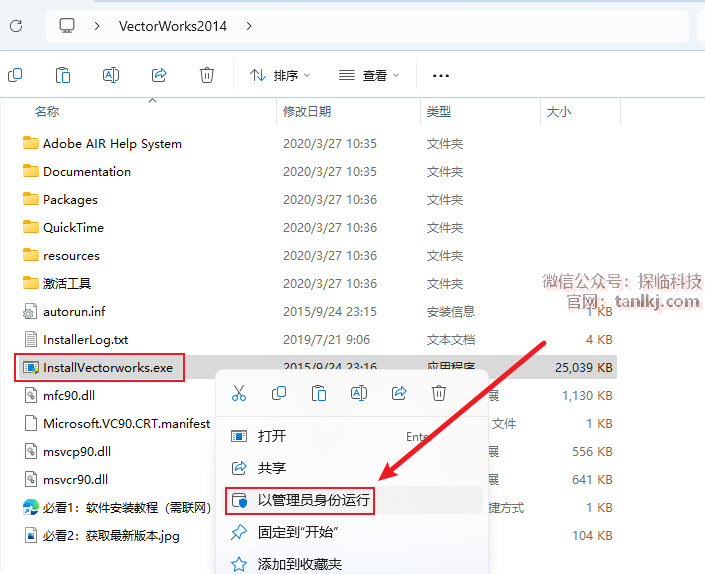Select the autorun.inf file
This screenshot has height=574, width=705.
click(x=74, y=311)
